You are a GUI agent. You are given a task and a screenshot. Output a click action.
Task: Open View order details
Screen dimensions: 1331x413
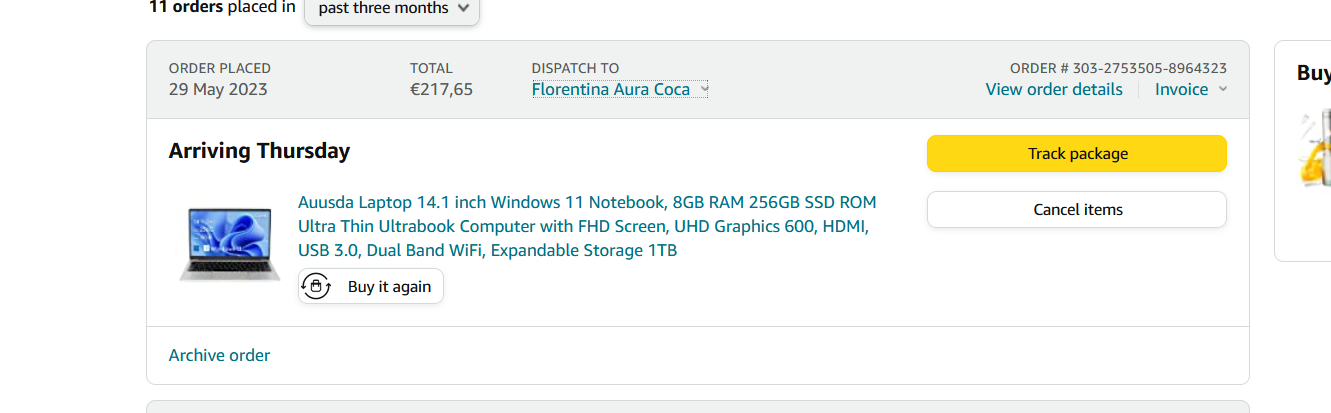pyautogui.click(x=1054, y=90)
